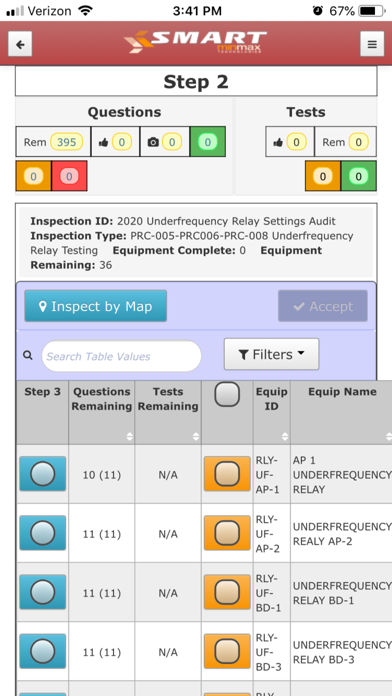Tap the back arrow button
This screenshot has height=696, width=392.
[x=20, y=44]
